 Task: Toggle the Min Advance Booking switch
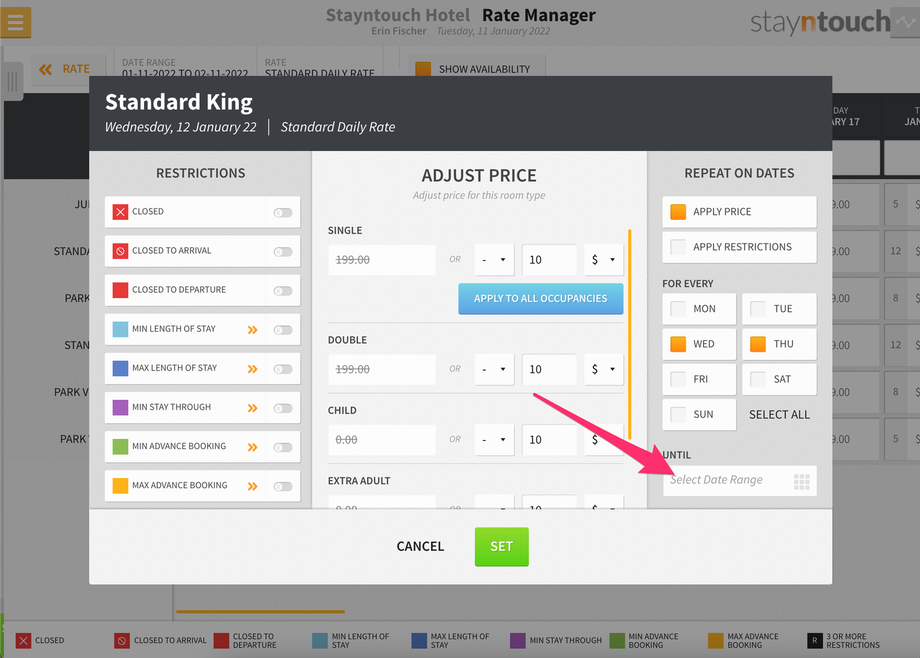pyautogui.click(x=283, y=447)
